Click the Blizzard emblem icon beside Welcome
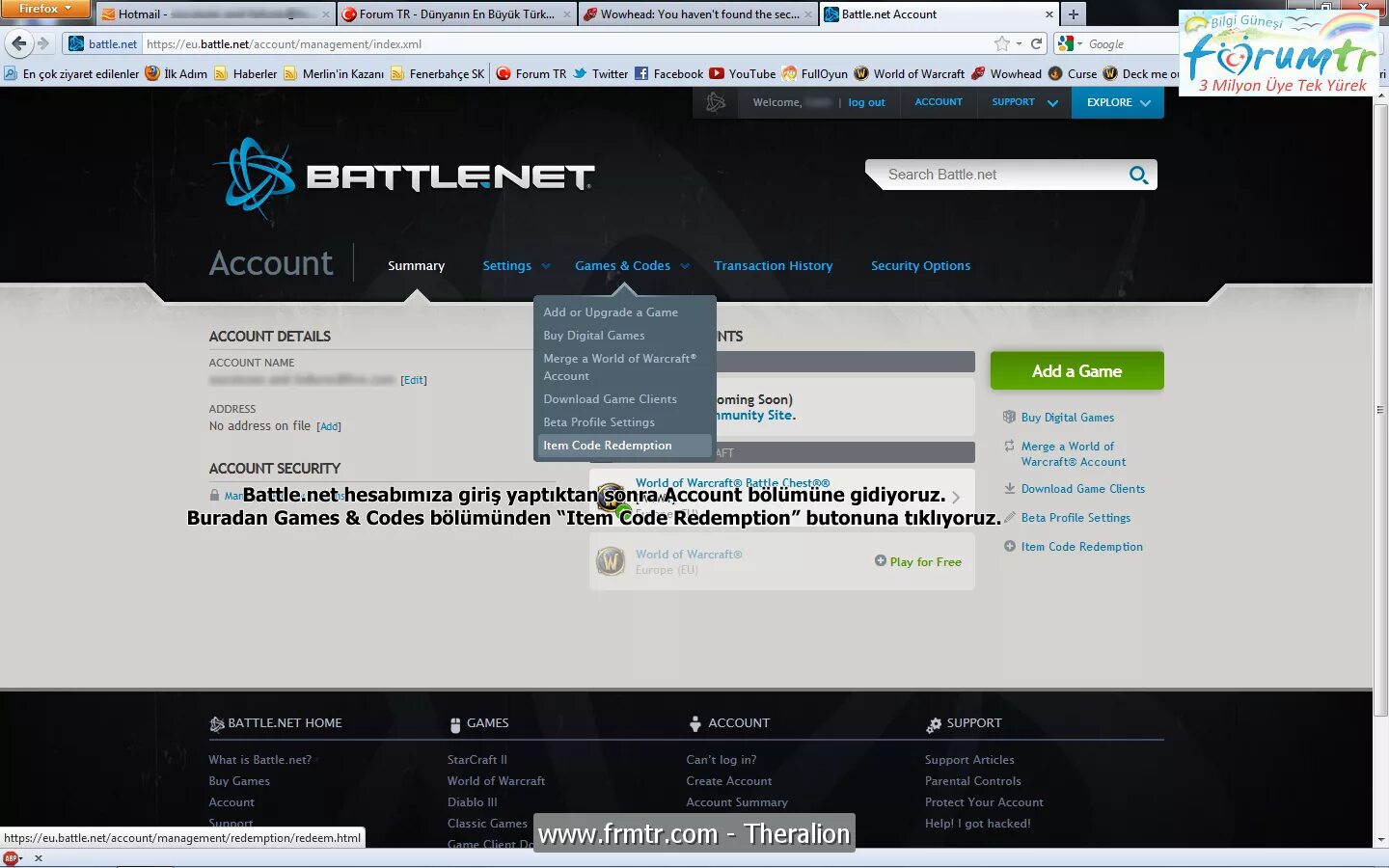 [x=716, y=102]
